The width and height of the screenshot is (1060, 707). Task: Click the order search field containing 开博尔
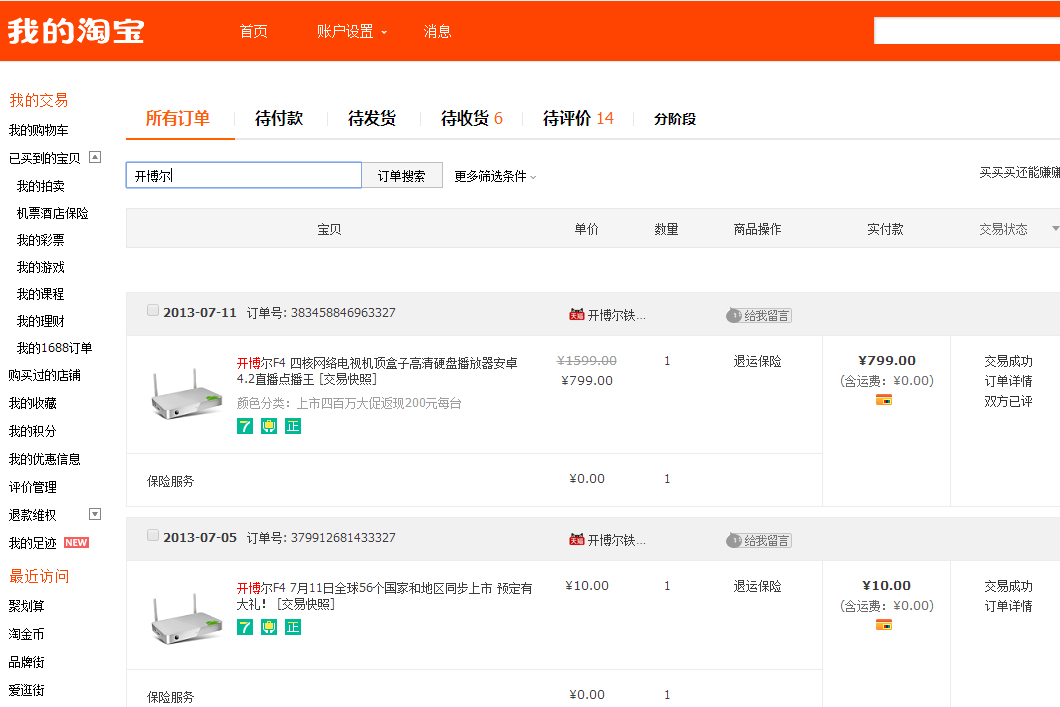pos(243,176)
